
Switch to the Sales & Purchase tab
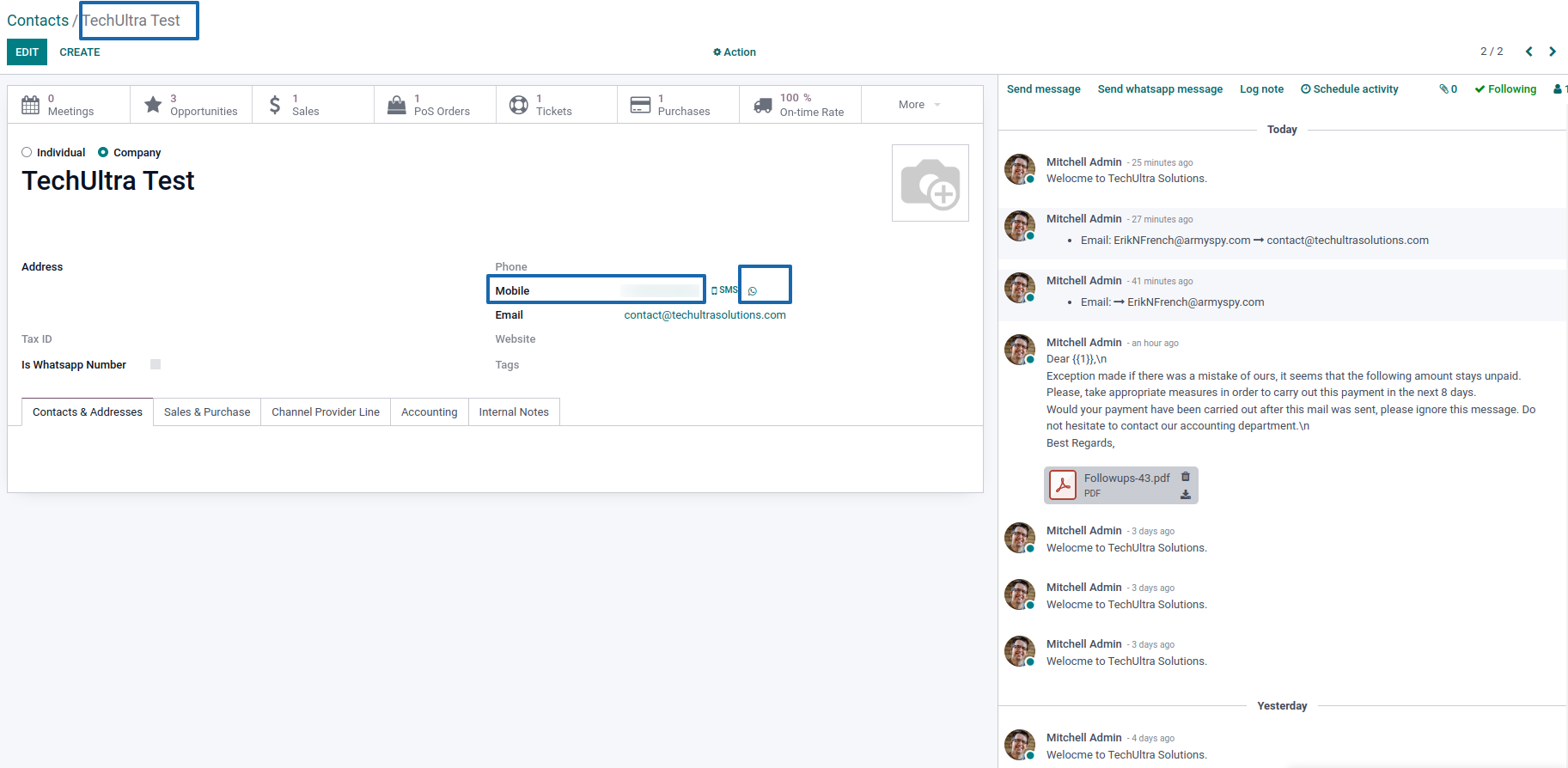pos(207,412)
